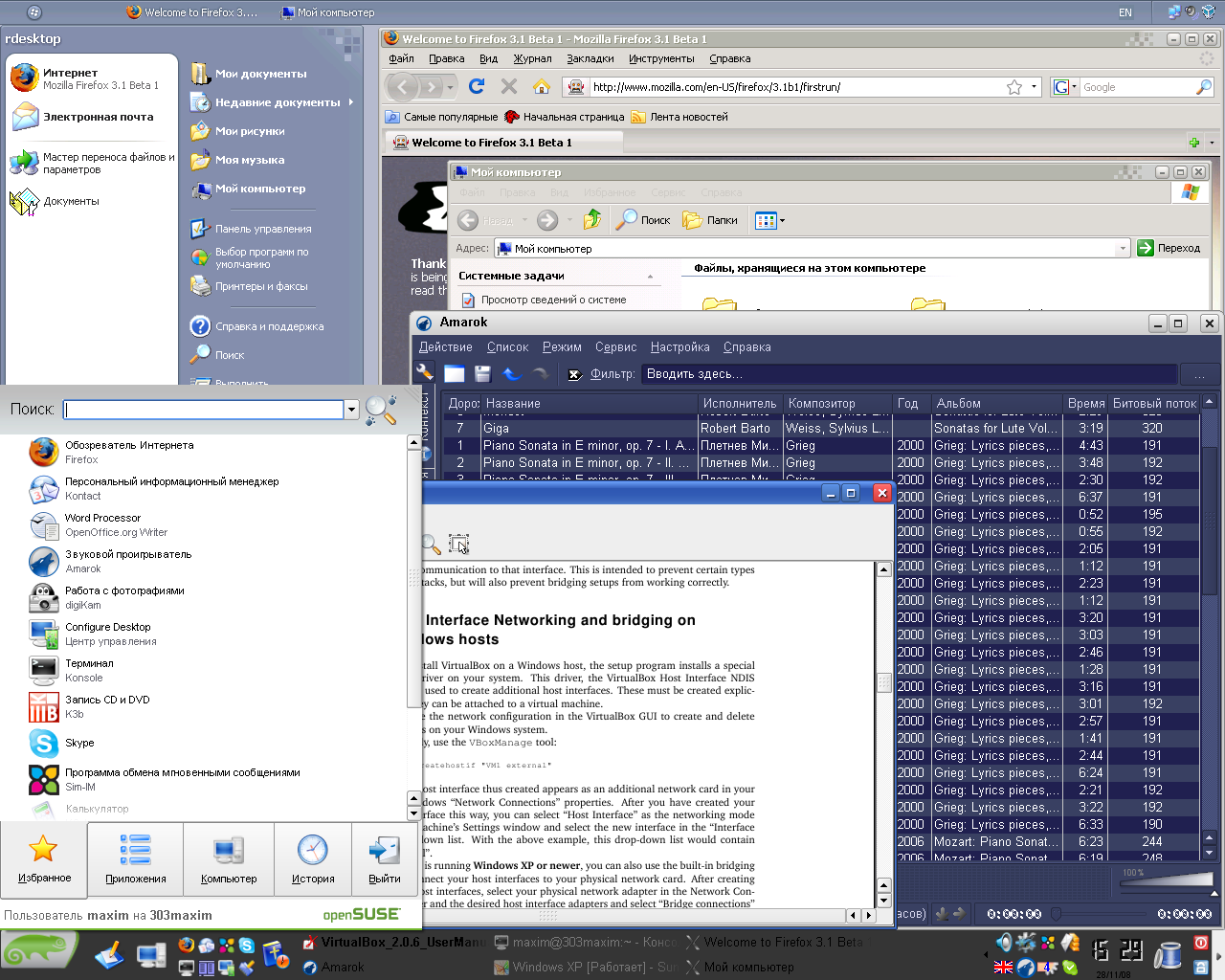Click the UK flag keyboard layout icon
This screenshot has height=980, width=1225.
click(1004, 968)
